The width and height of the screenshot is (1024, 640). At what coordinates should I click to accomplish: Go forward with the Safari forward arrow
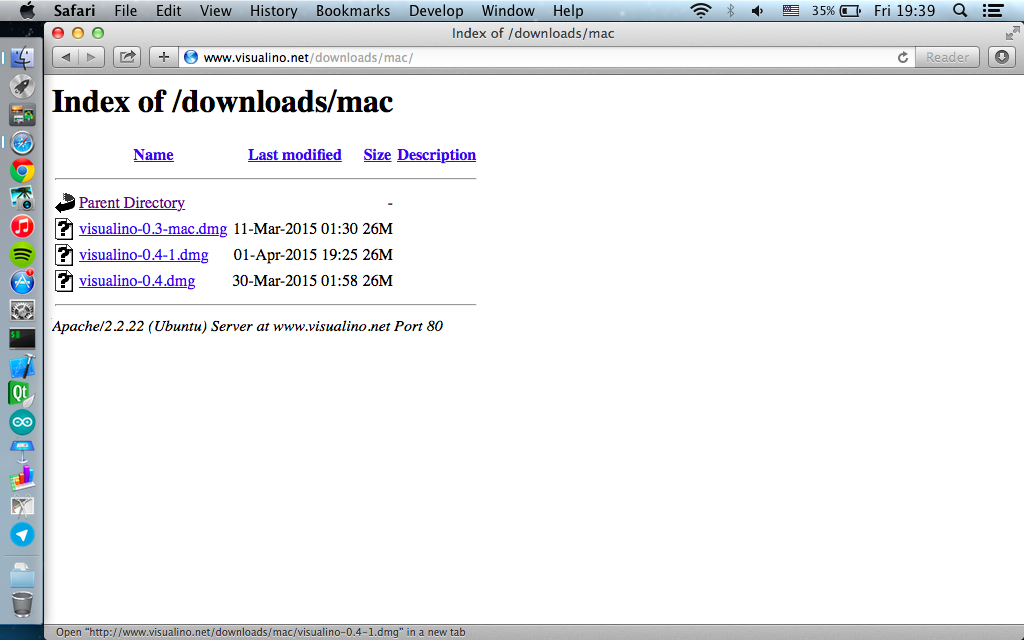pyautogui.click(x=91, y=57)
